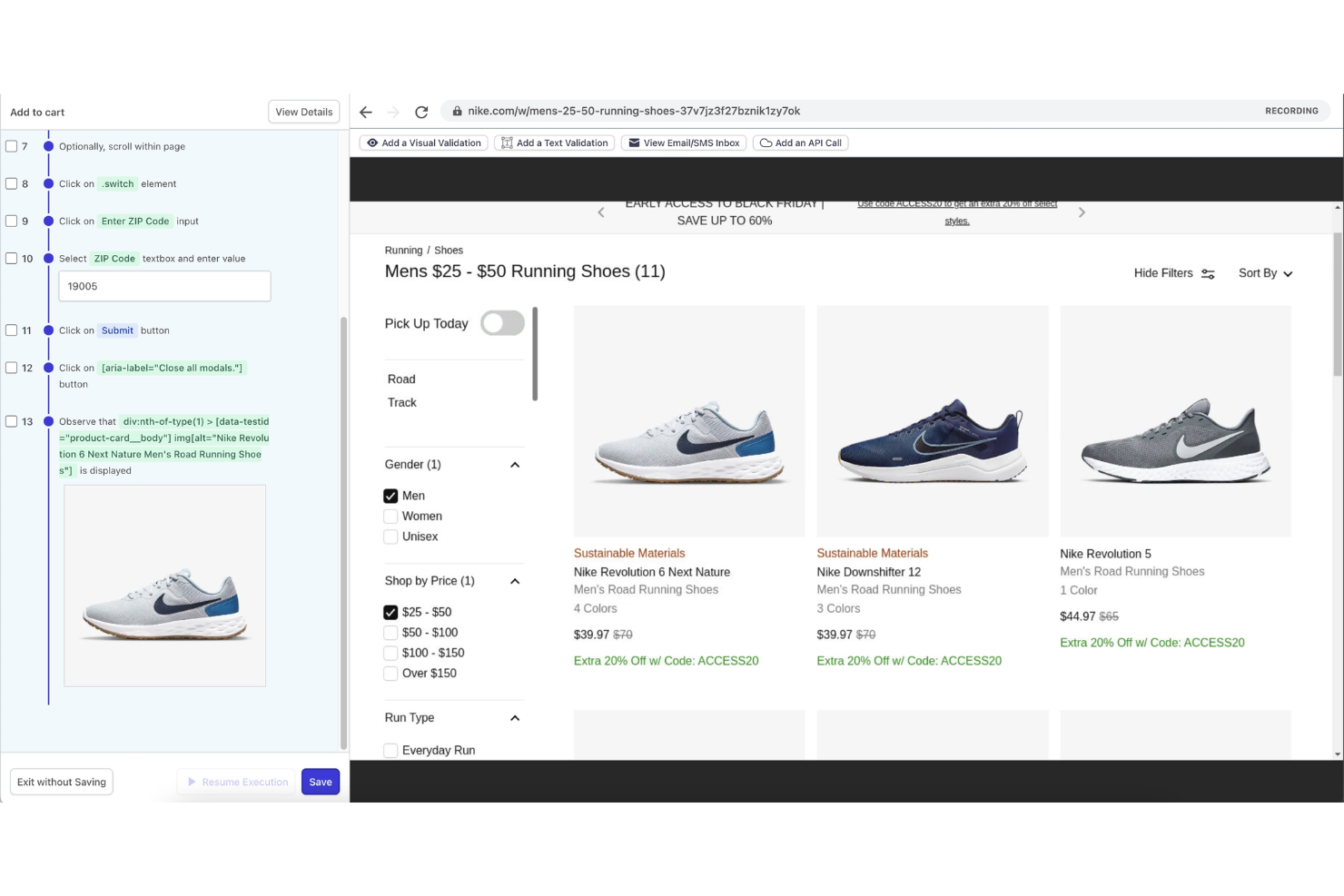
Task: Toggle the Pick Up Today switch
Action: (502, 323)
